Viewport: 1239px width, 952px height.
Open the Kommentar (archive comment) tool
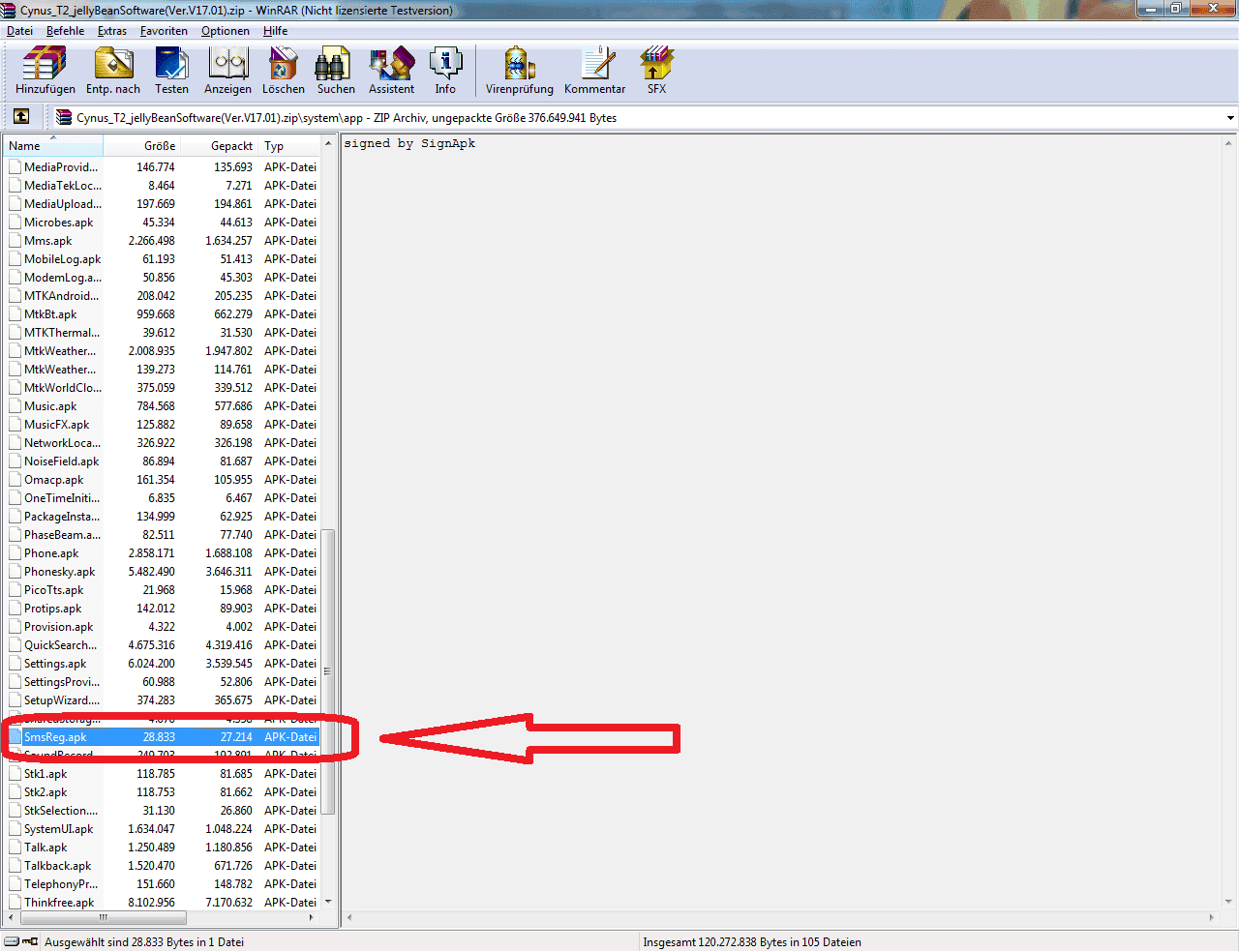click(595, 71)
